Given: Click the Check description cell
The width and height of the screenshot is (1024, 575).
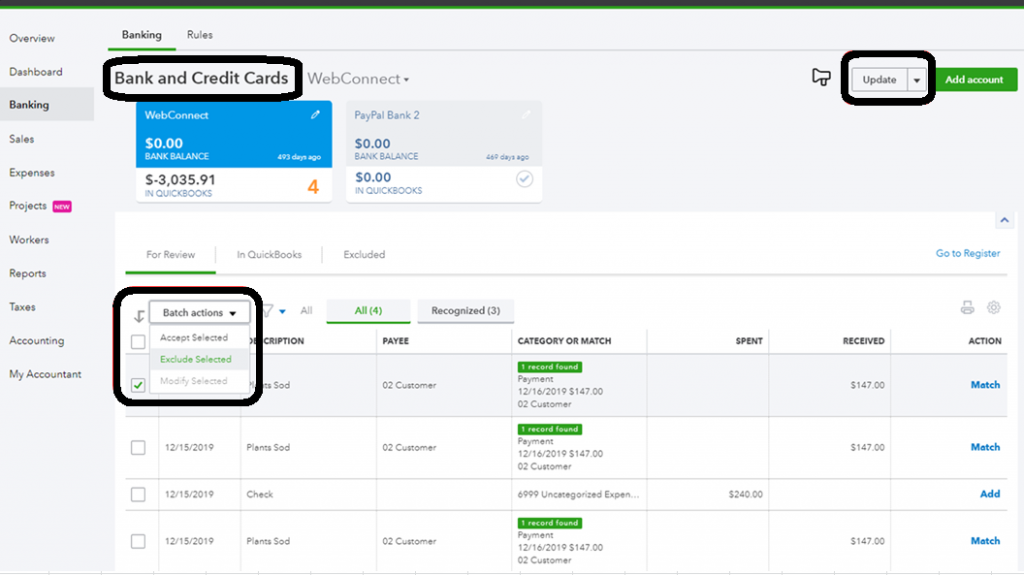Looking at the screenshot, I should click(x=260, y=495).
